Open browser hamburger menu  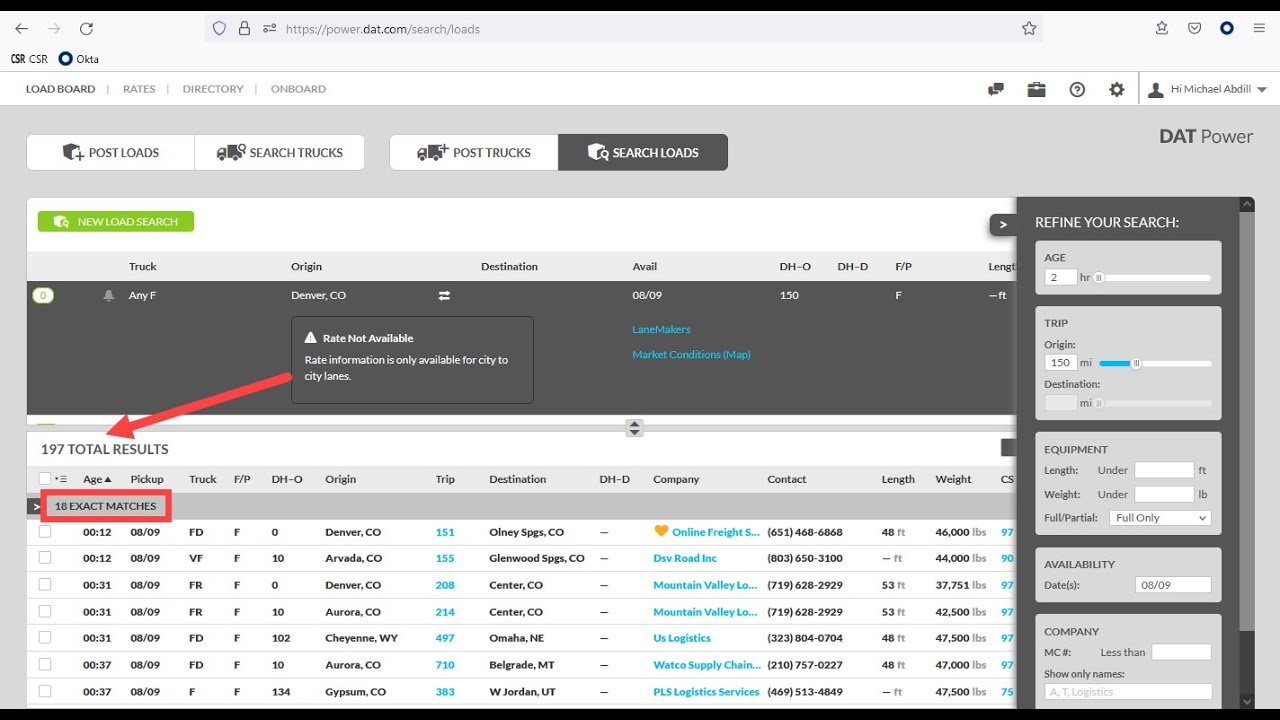tap(1259, 29)
